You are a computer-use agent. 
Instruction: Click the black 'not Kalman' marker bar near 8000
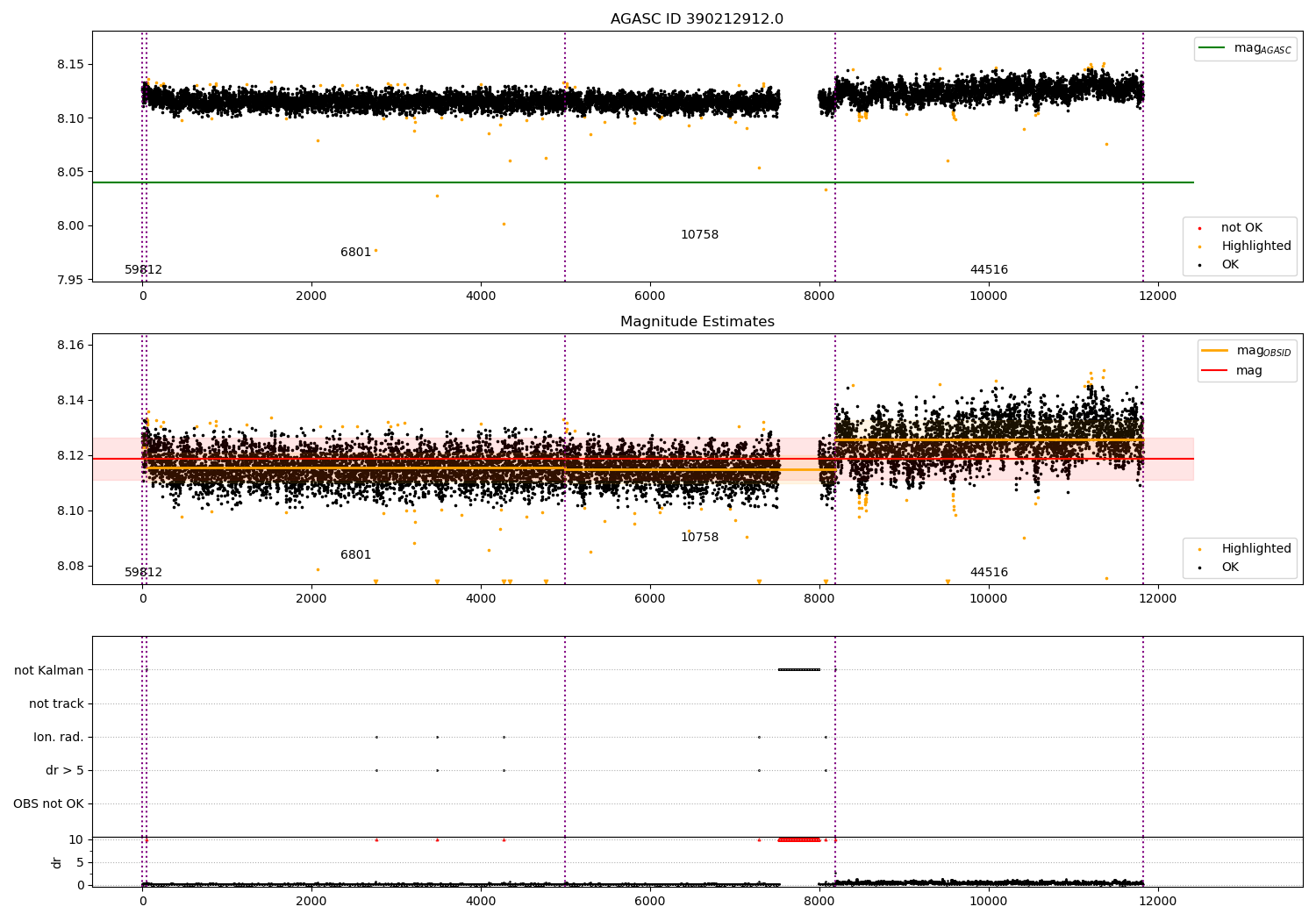coord(799,670)
